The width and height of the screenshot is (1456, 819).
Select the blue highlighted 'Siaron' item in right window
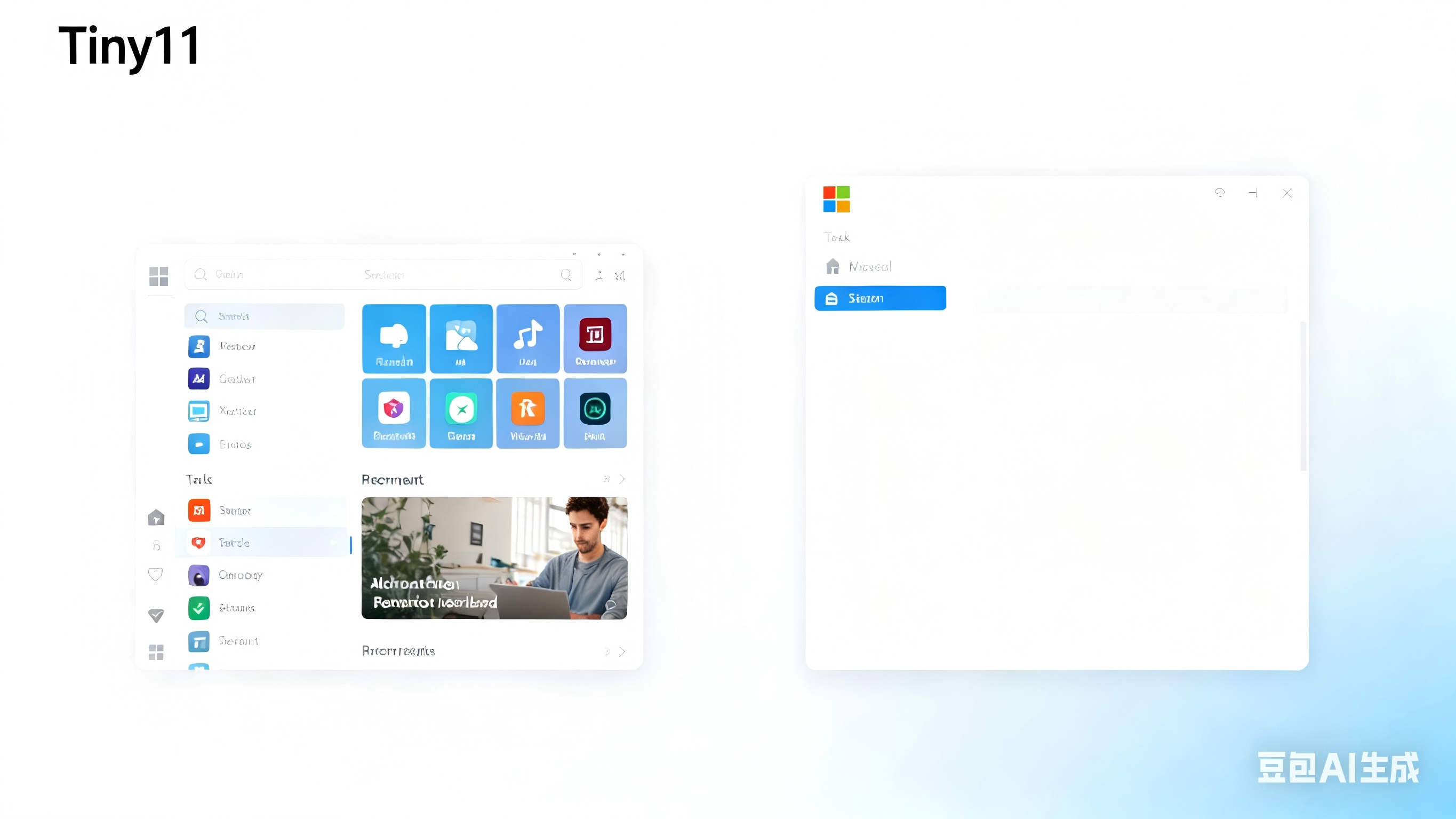click(x=879, y=298)
